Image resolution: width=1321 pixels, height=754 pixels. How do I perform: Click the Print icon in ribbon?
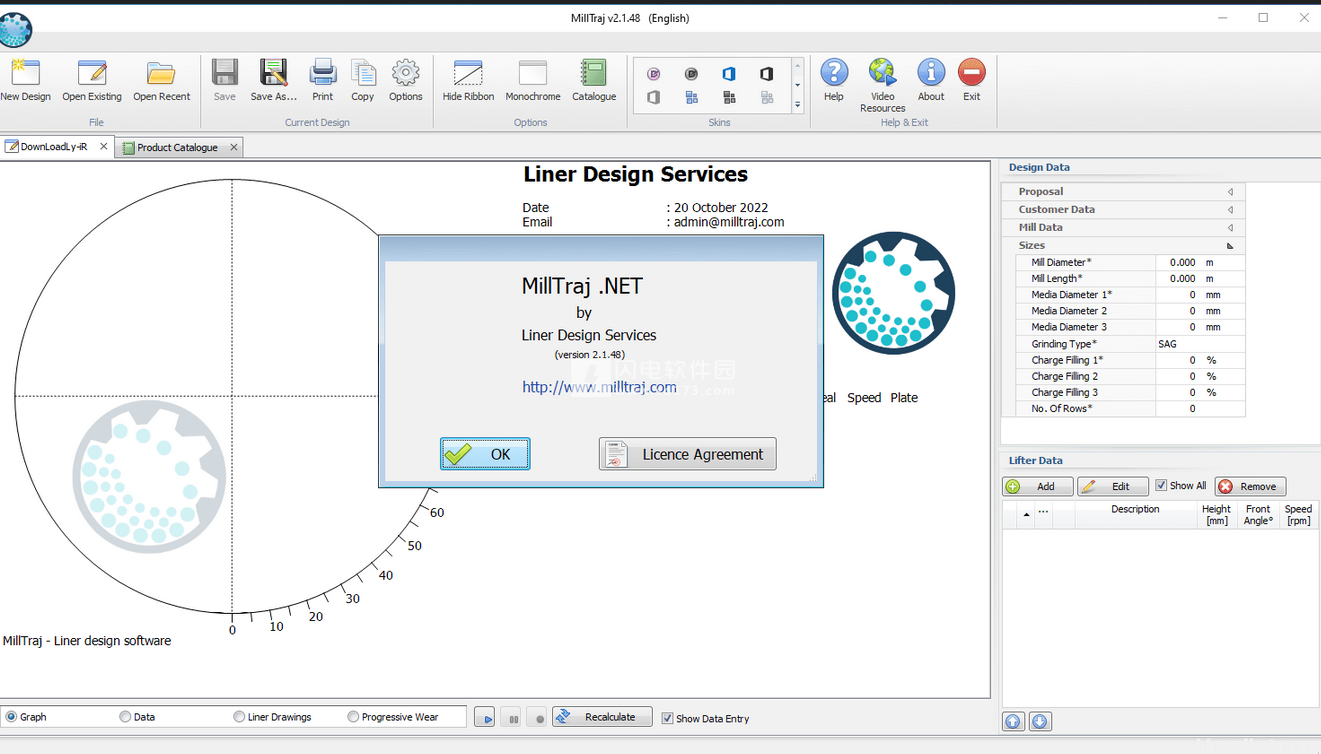pos(322,74)
